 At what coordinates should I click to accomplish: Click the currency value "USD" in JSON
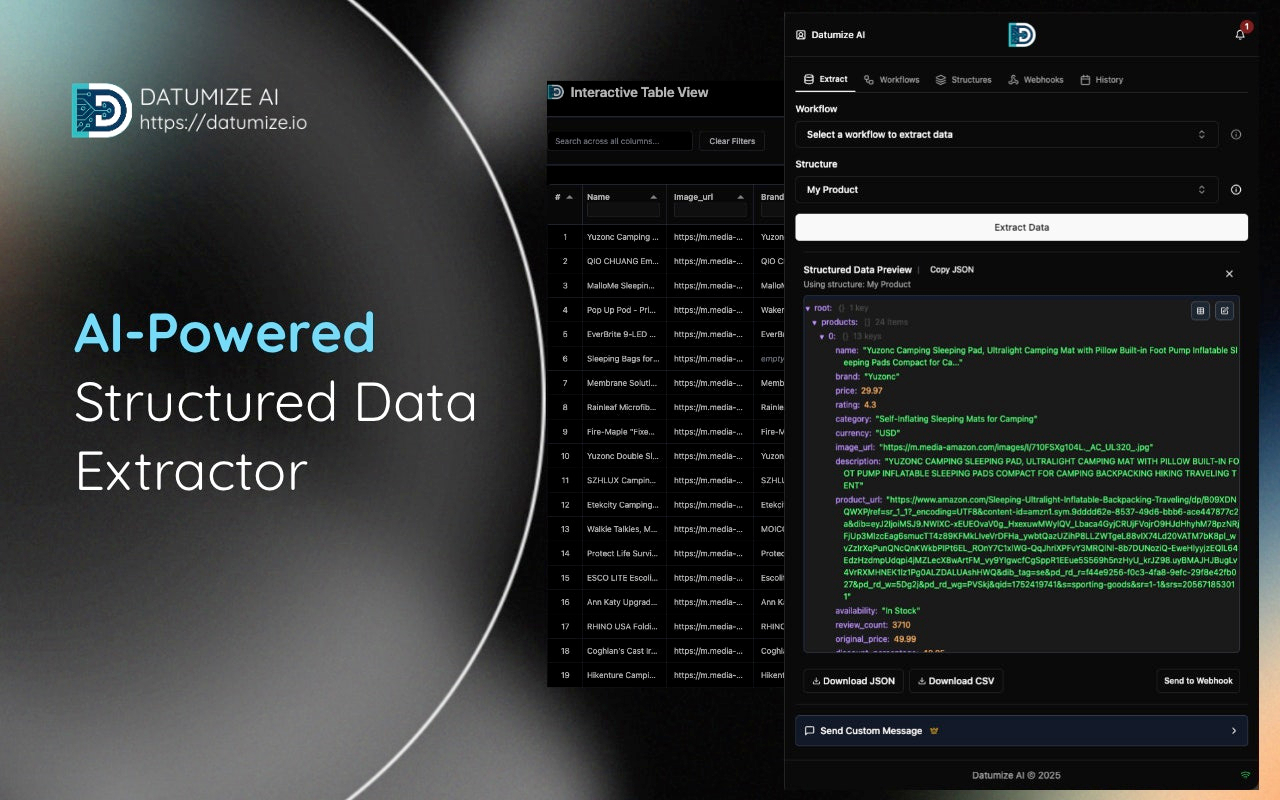pyautogui.click(x=890, y=433)
